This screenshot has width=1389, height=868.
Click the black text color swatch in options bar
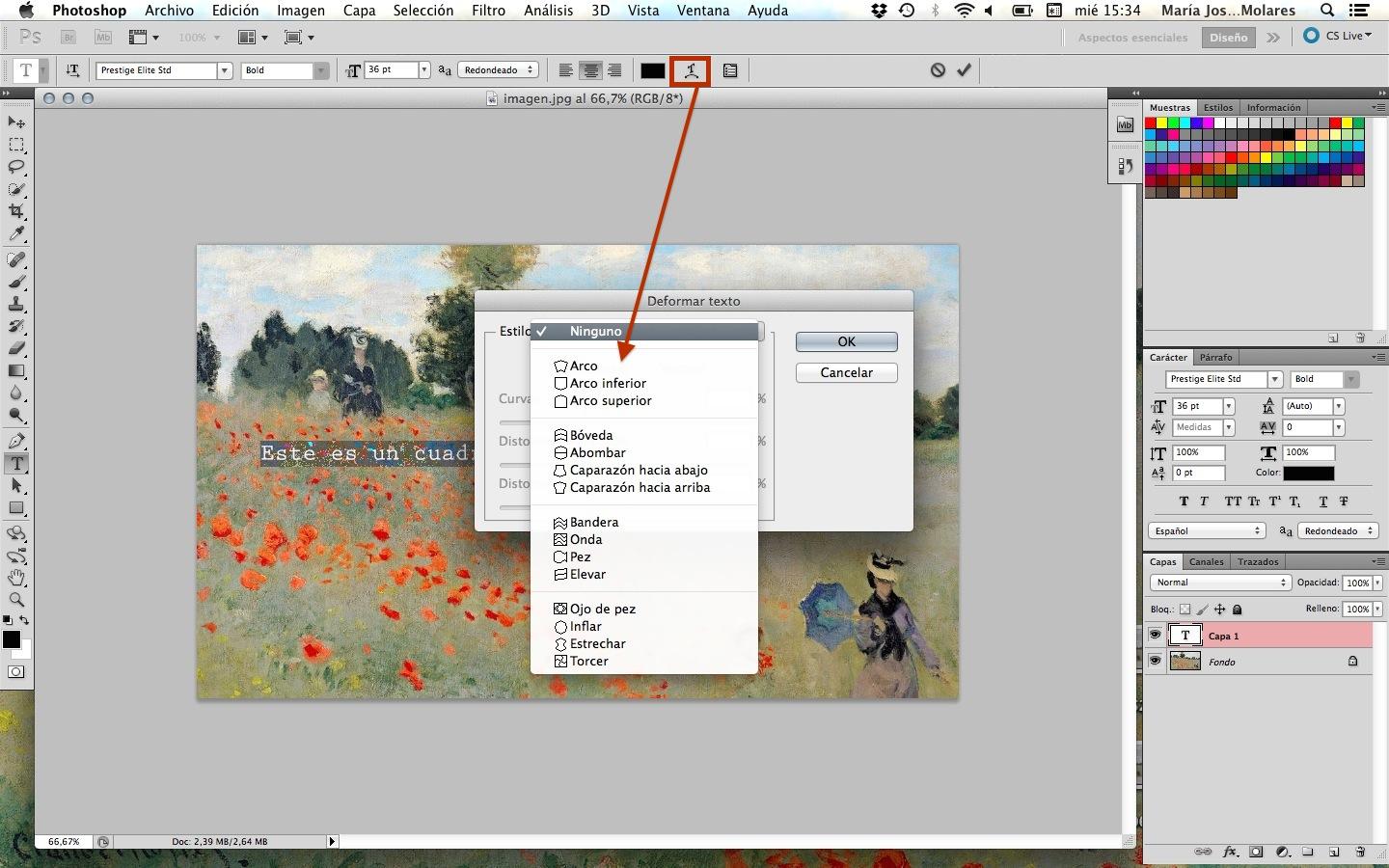coord(653,70)
